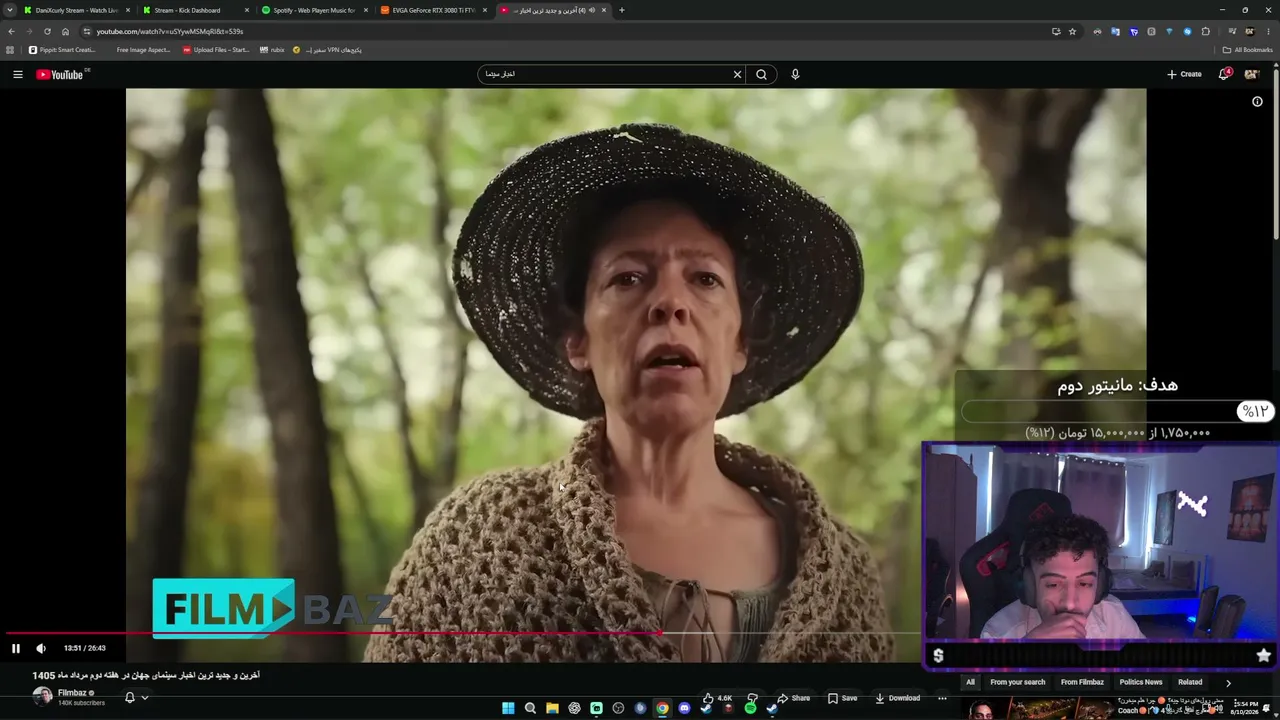
Task: Save the video to a playlist
Action: pyautogui.click(x=842, y=698)
